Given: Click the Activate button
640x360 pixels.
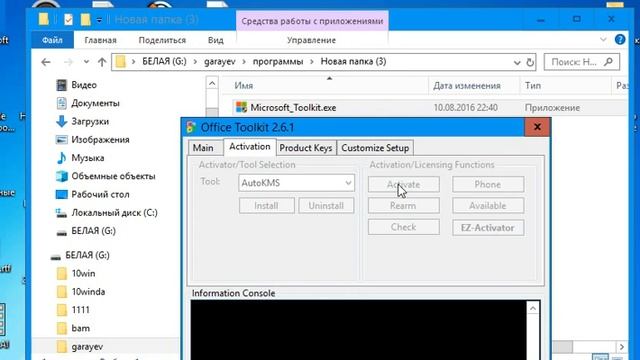Looking at the screenshot, I should [x=404, y=184].
